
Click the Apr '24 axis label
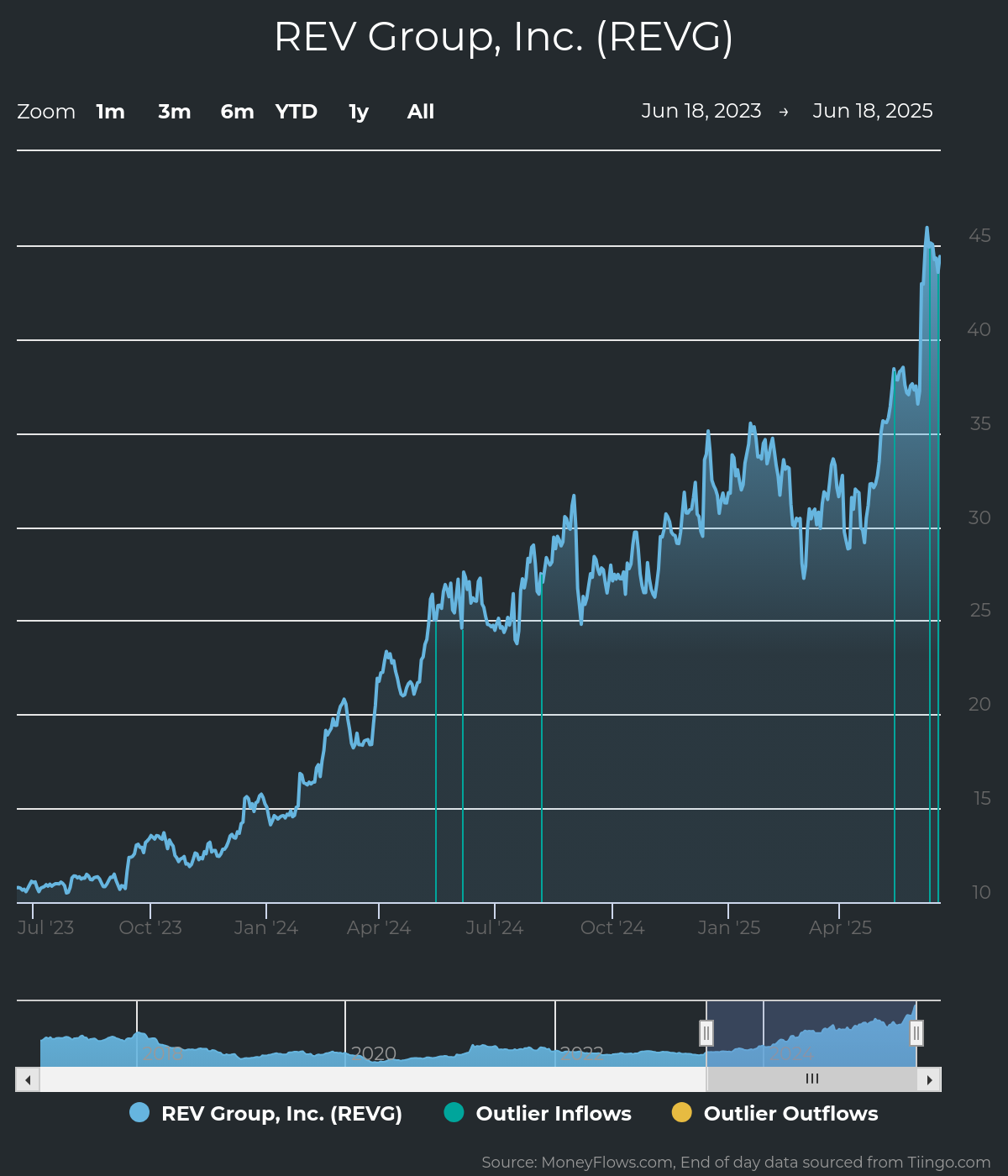(379, 927)
